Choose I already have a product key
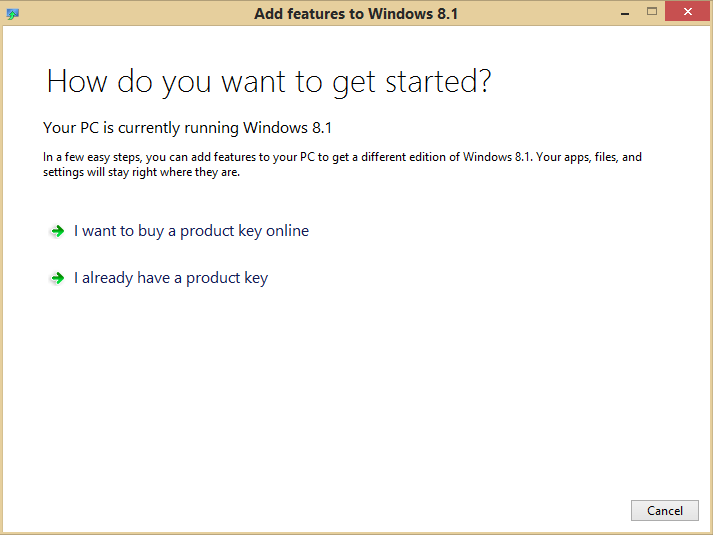The image size is (713, 535). click(x=171, y=278)
